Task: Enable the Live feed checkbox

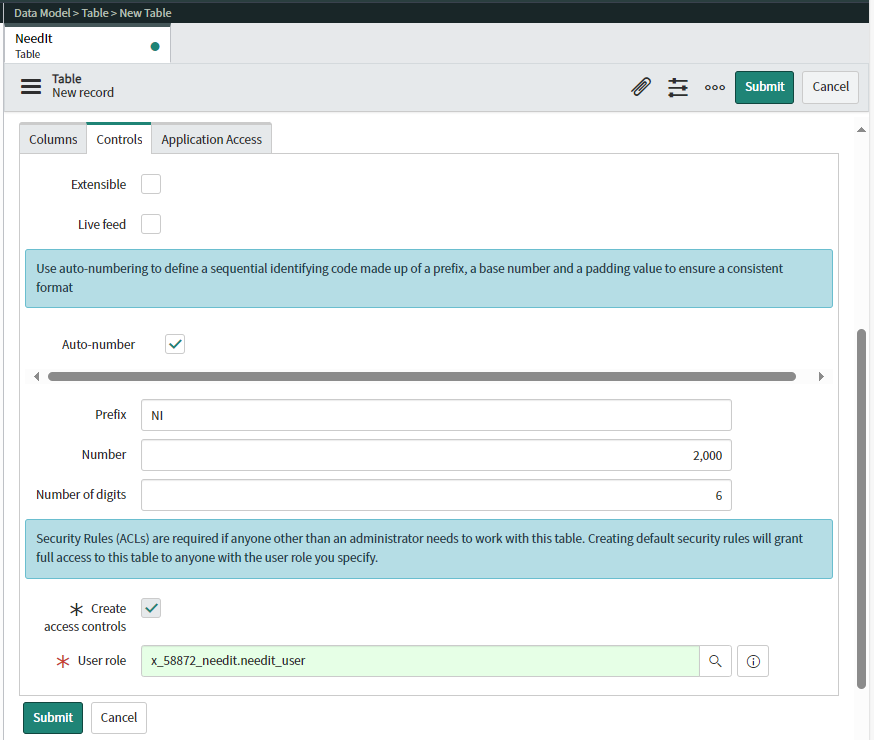Action: tap(150, 224)
